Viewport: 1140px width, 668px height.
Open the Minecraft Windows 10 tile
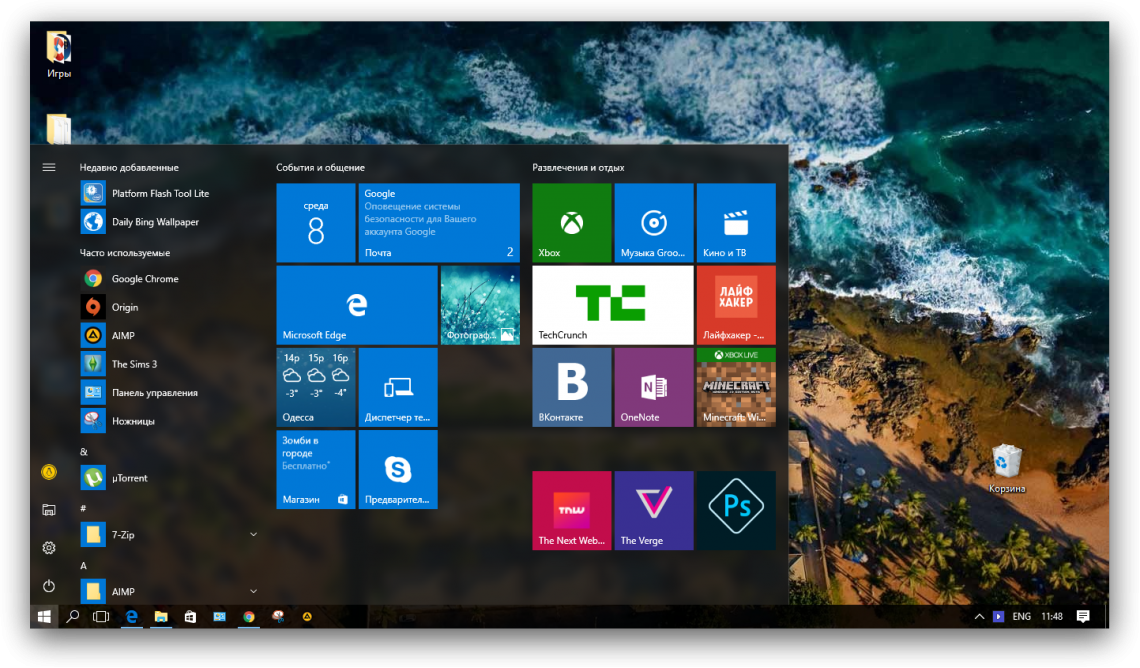pyautogui.click(x=736, y=387)
